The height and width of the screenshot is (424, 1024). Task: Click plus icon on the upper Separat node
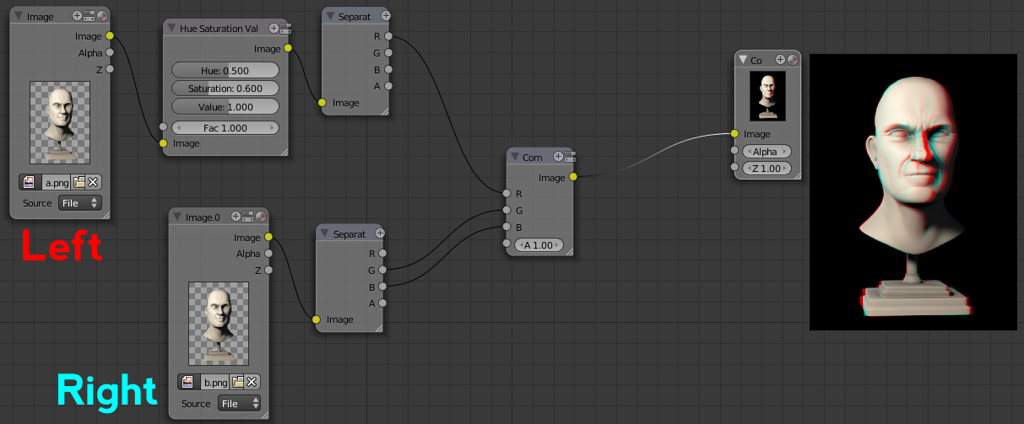click(385, 15)
